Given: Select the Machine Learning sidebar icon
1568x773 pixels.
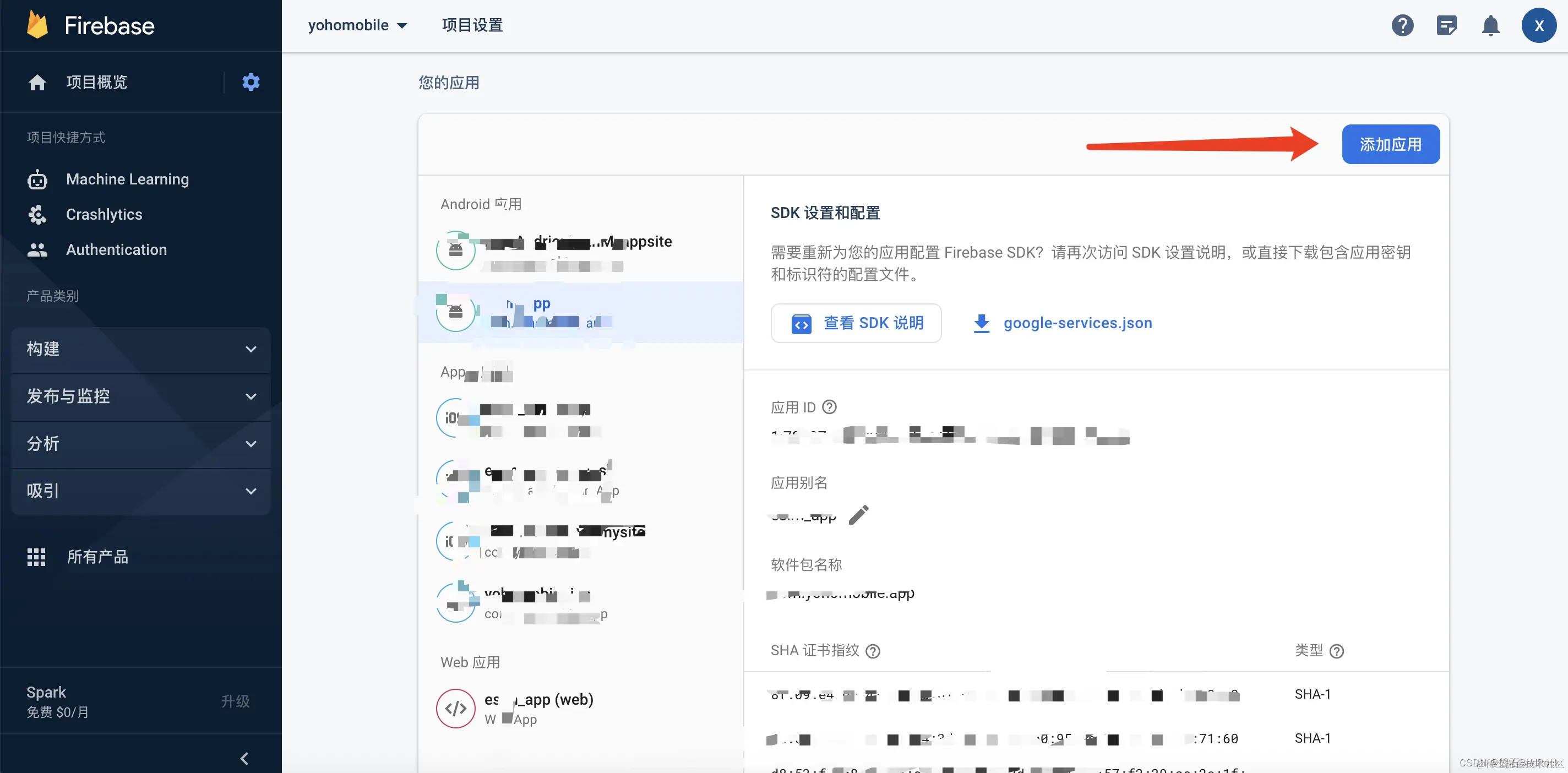Looking at the screenshot, I should 37,179.
